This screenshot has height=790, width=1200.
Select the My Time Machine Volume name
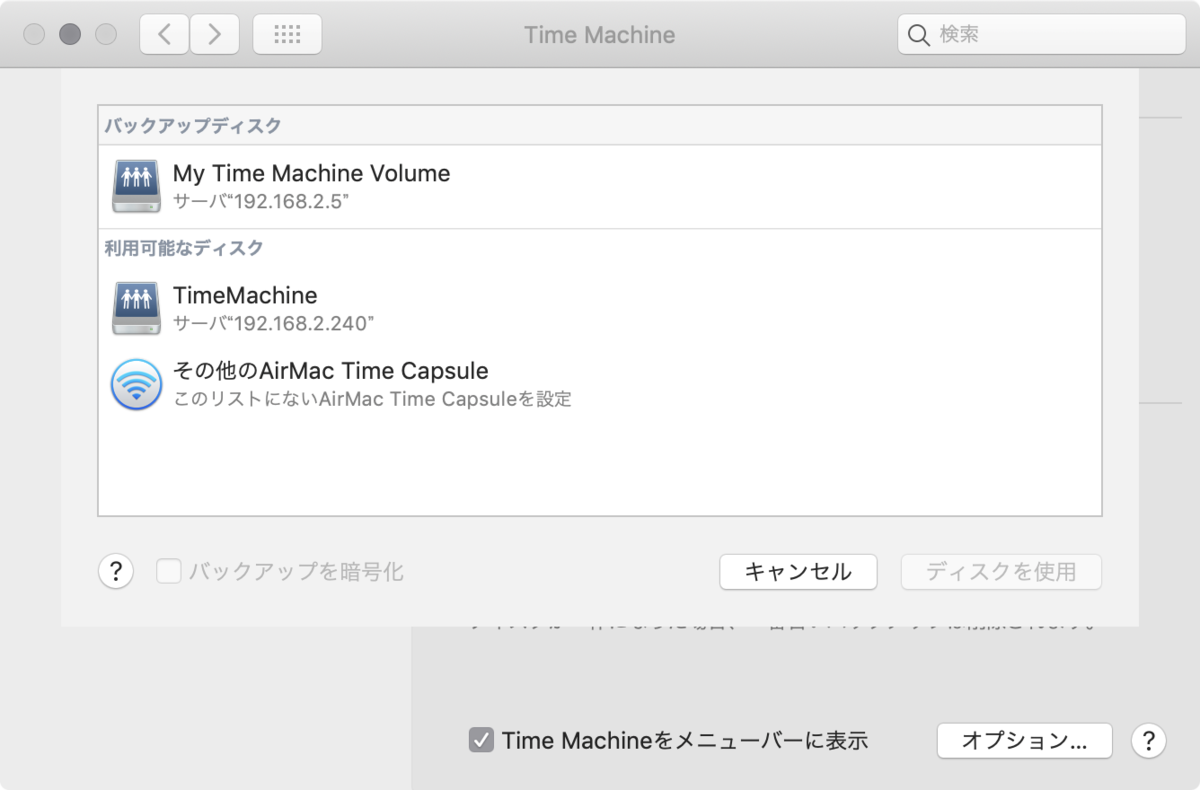point(311,173)
